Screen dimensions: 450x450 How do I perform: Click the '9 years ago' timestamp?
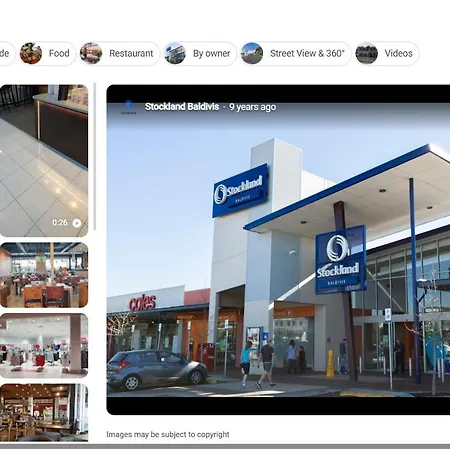tap(253, 107)
